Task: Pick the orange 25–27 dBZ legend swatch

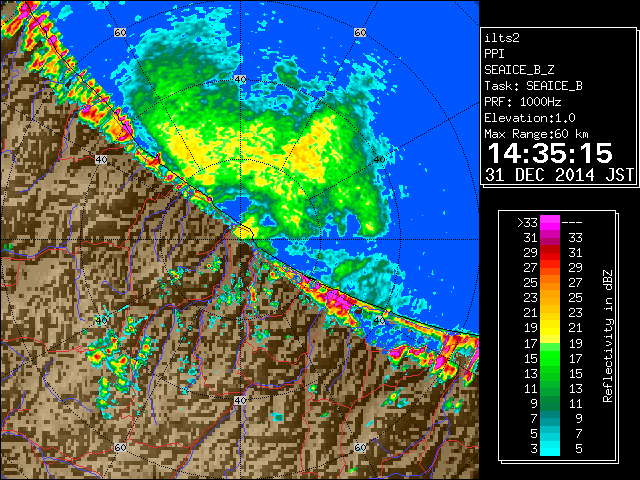Action: (550, 283)
